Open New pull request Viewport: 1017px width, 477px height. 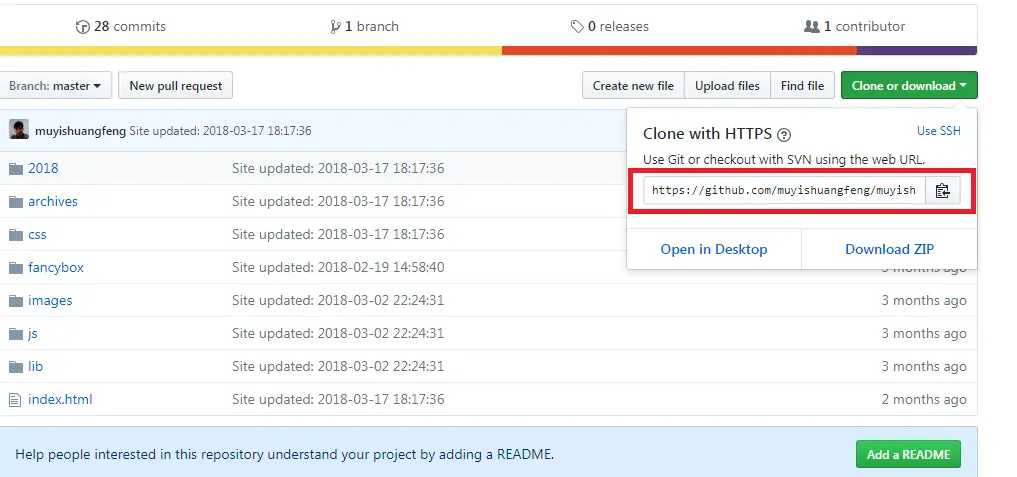175,86
